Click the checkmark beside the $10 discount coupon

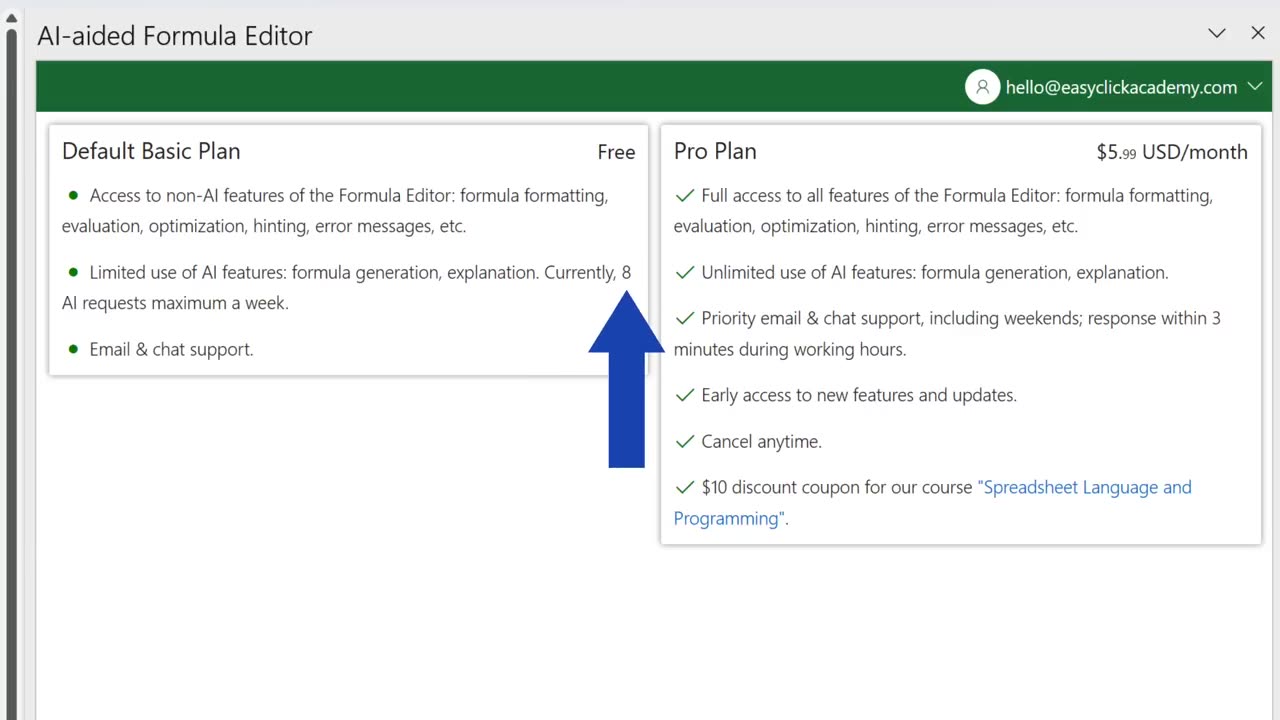tap(685, 487)
